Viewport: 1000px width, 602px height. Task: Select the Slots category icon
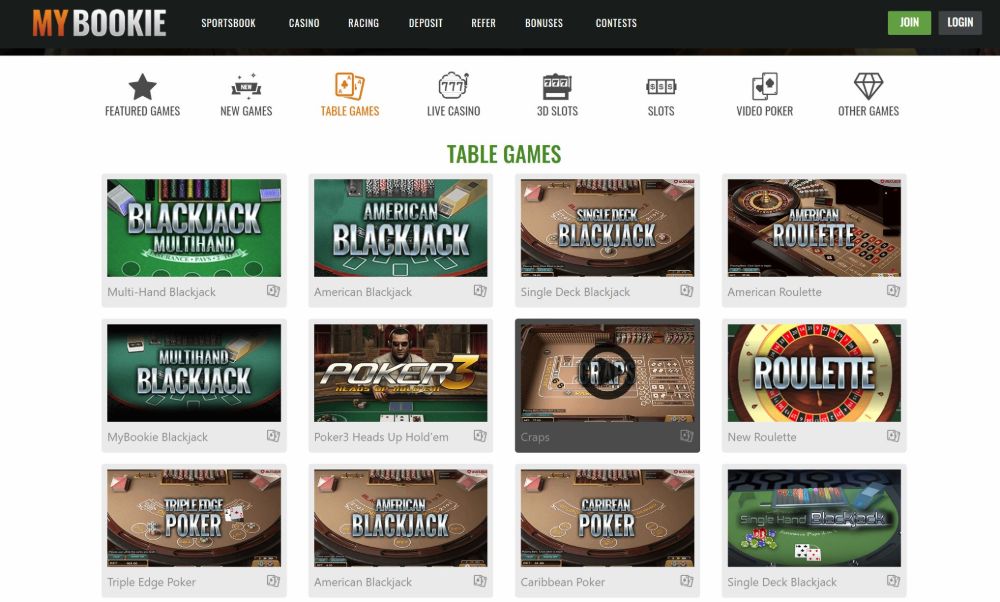(x=661, y=86)
